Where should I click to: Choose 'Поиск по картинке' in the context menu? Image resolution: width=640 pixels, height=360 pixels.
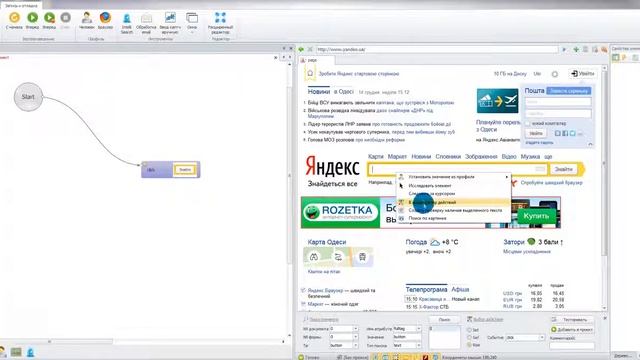pos(427,218)
